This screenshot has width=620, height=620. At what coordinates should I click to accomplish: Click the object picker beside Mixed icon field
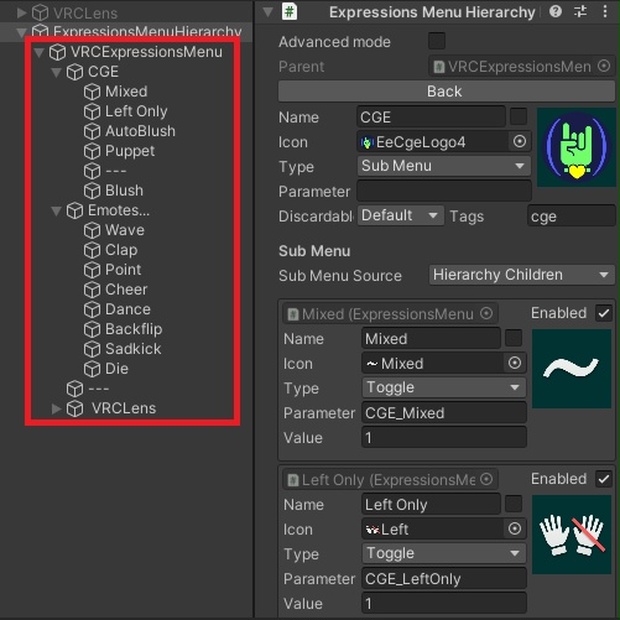(x=515, y=363)
